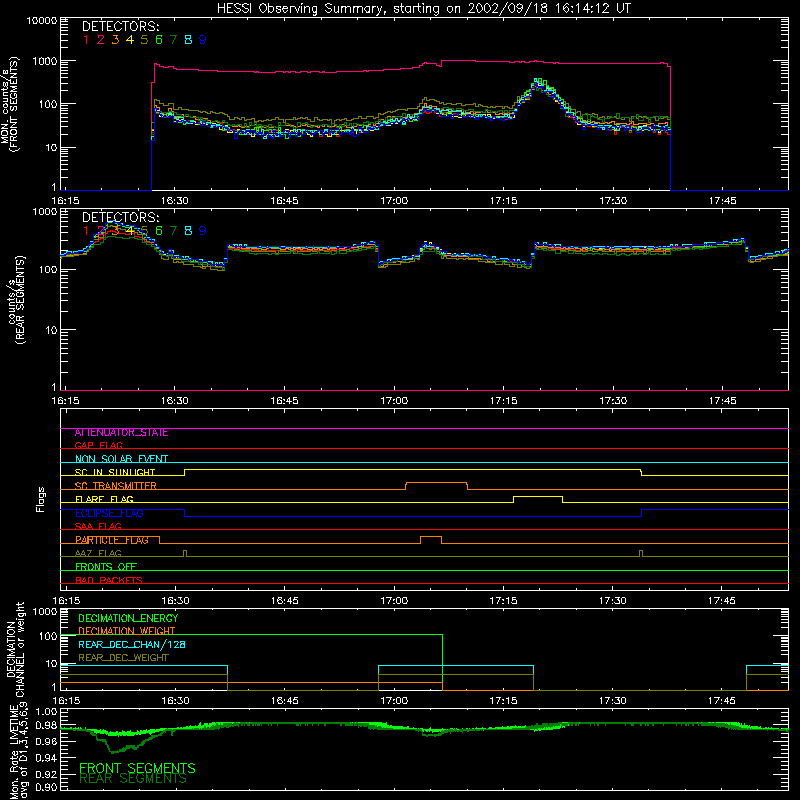
Task: Select the SC_TRANSMITTER flag label
Action: tap(116, 486)
